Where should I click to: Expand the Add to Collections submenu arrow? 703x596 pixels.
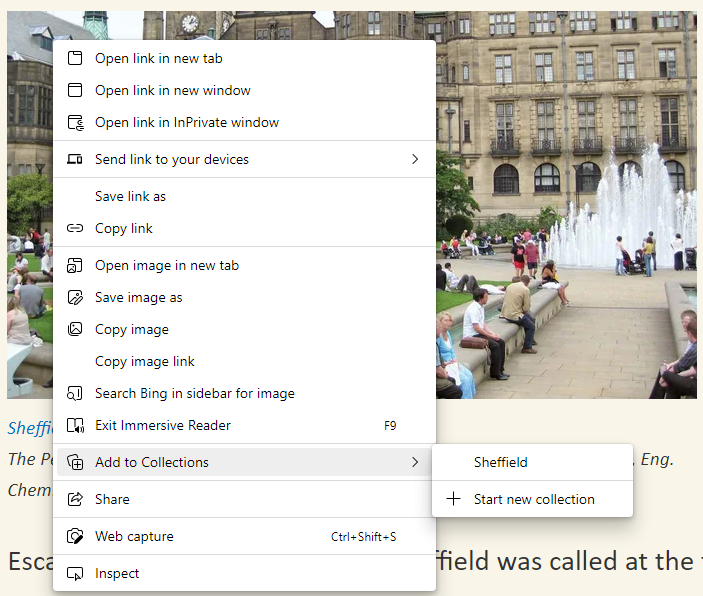[x=415, y=462]
